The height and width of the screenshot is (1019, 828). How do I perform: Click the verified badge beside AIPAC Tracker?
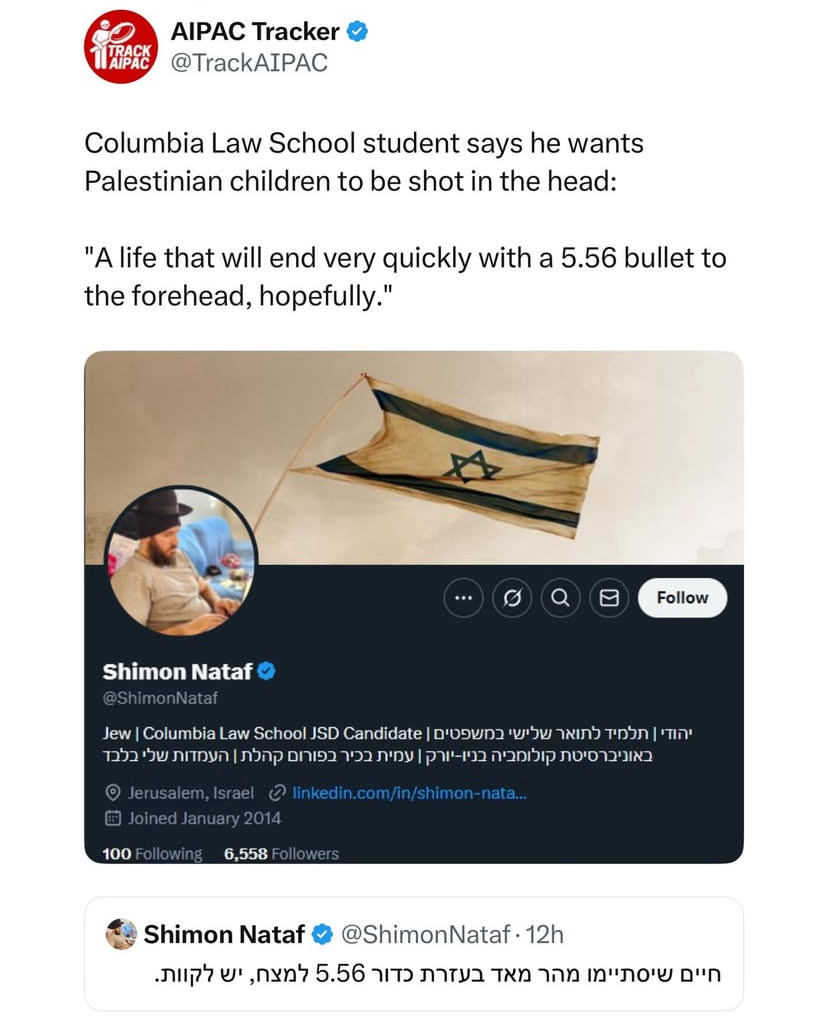pyautogui.click(x=357, y=32)
